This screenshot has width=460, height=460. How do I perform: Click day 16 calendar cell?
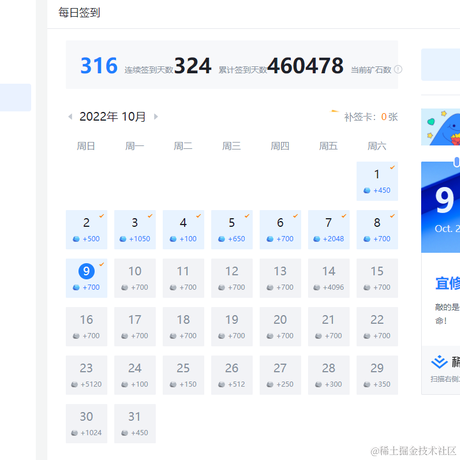[x=86, y=327]
